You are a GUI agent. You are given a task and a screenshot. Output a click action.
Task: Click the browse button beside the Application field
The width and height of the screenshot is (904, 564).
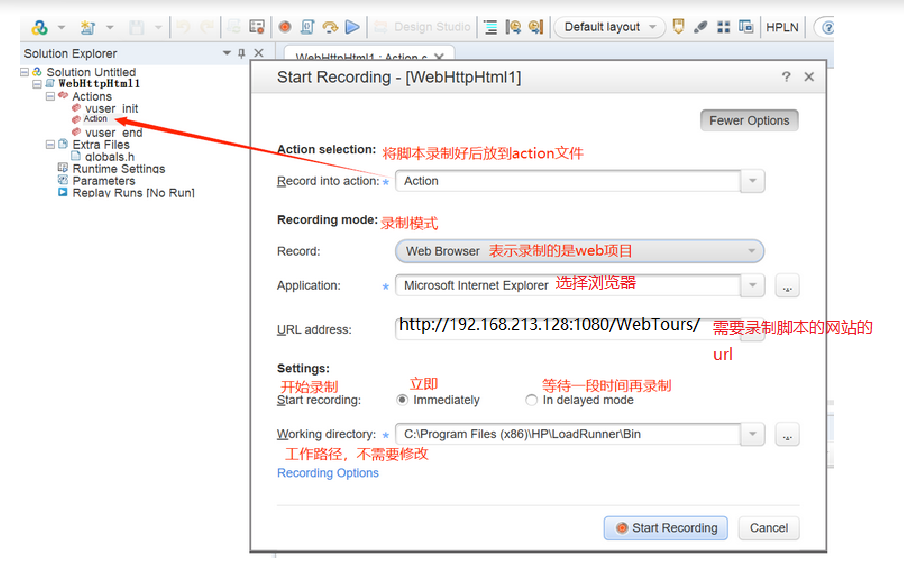click(787, 285)
